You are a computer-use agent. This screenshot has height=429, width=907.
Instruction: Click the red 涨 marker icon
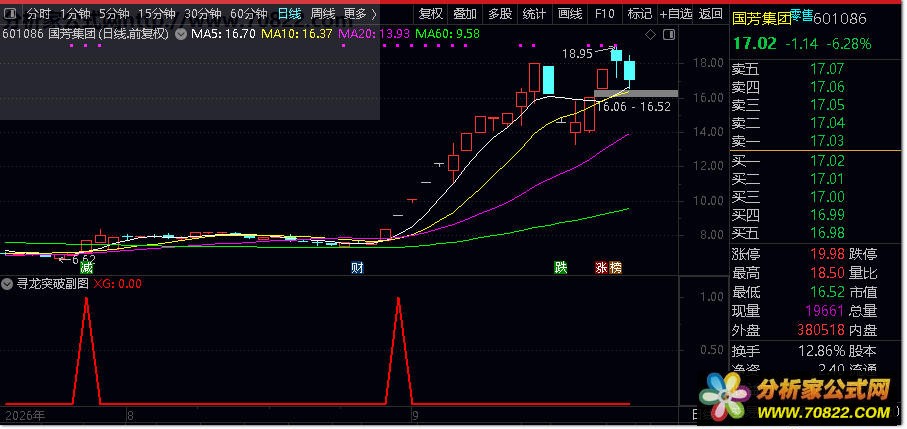coord(602,268)
